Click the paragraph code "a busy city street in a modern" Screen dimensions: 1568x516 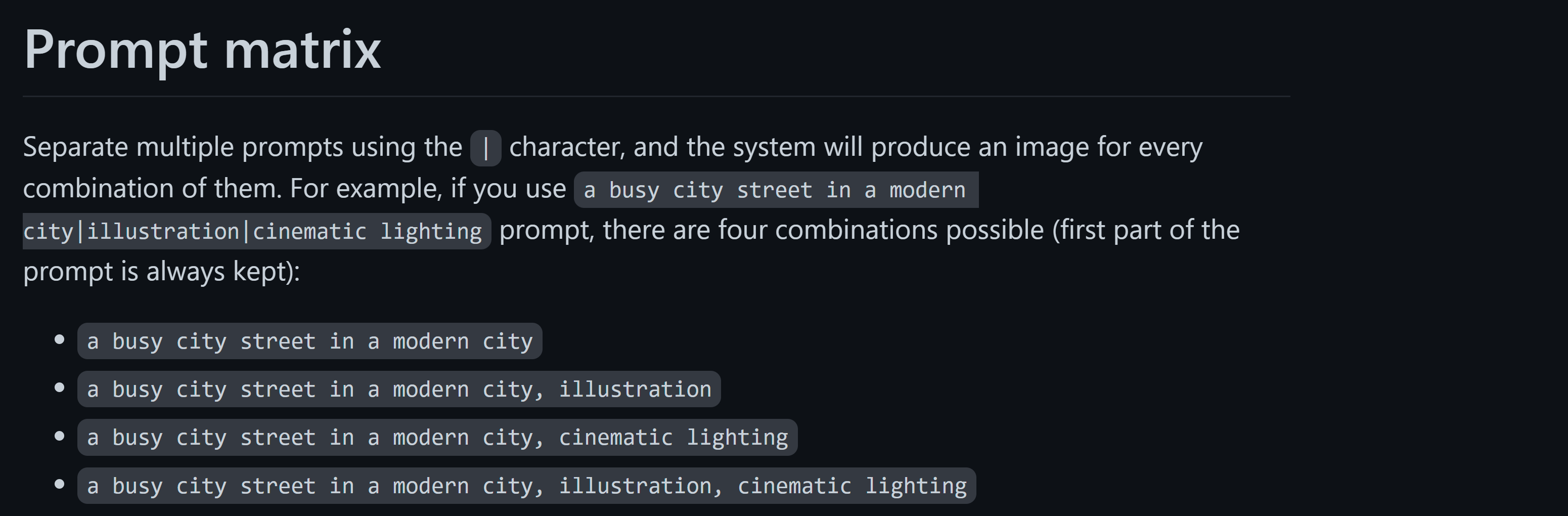click(775, 190)
